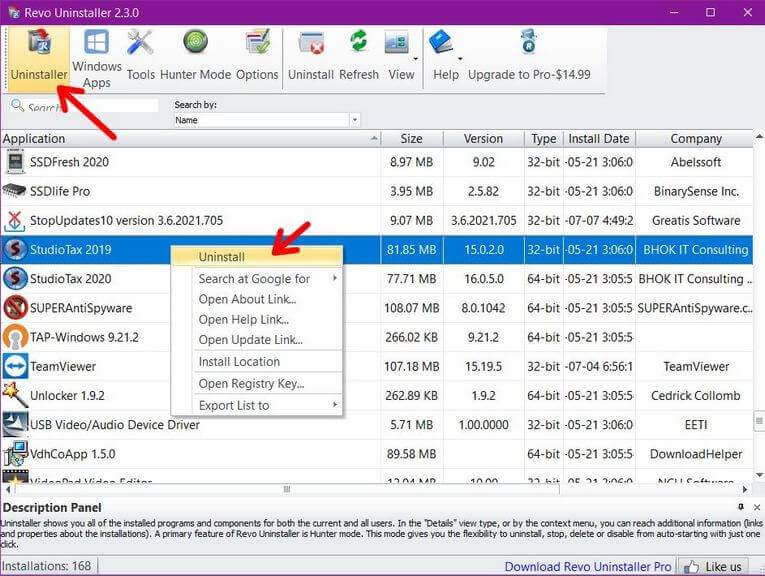This screenshot has height=576, width=765.
Task: Open the Options checklist icon
Action: coord(258,42)
